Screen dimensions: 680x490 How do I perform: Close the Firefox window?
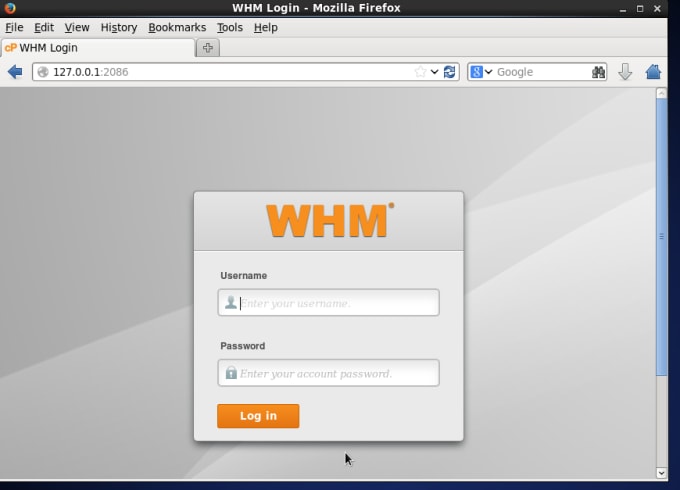point(657,9)
